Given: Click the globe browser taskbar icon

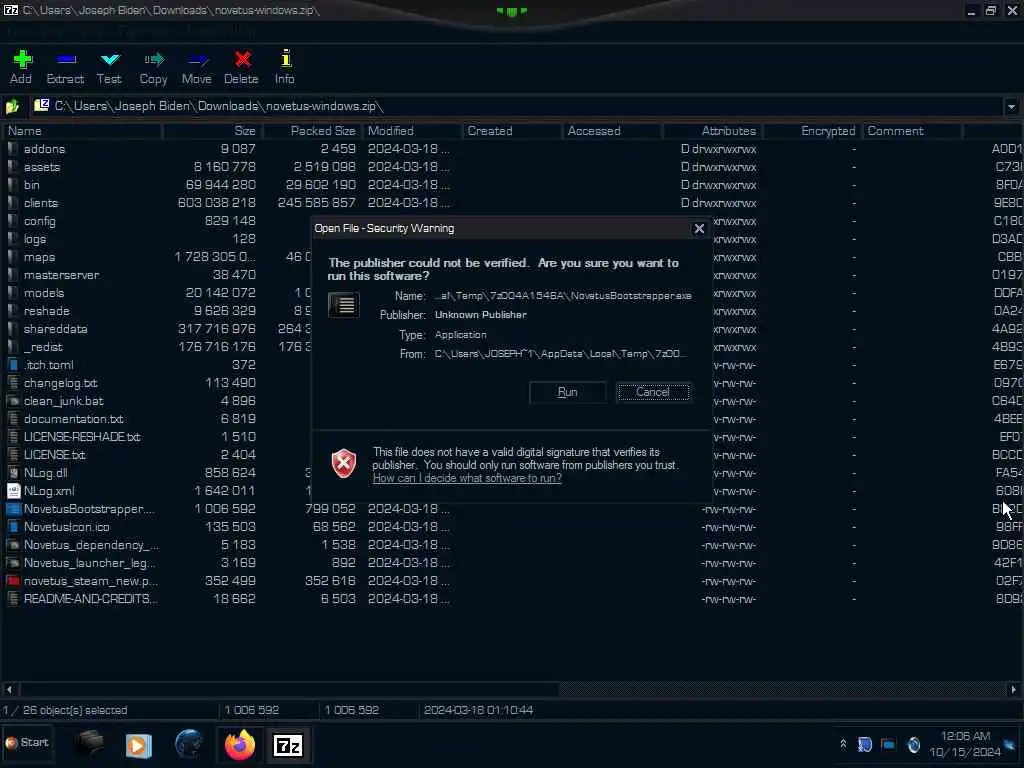Looking at the screenshot, I should 189,745.
